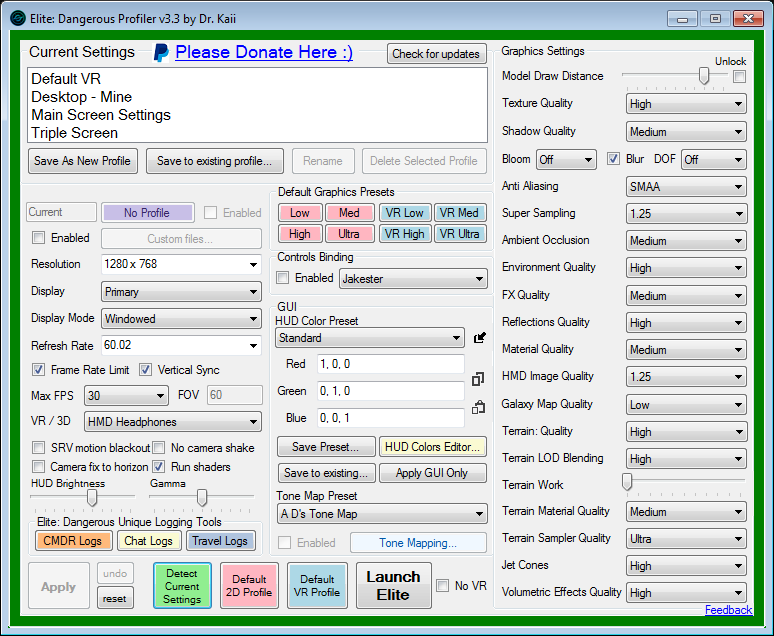The width and height of the screenshot is (774, 636).
Task: Click the Blue color value field
Action: [x=390, y=418]
